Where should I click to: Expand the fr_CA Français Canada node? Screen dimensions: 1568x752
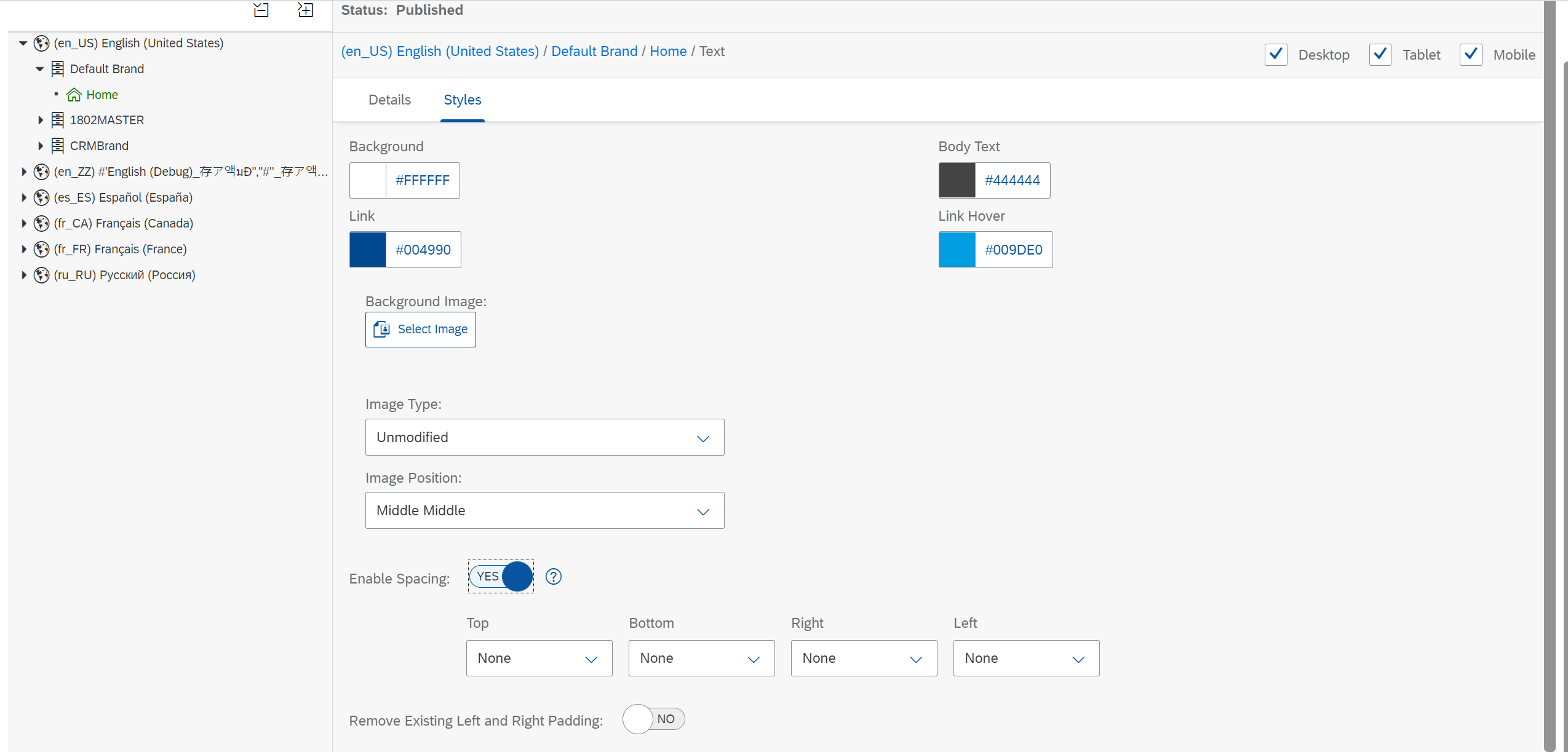pyautogui.click(x=23, y=223)
